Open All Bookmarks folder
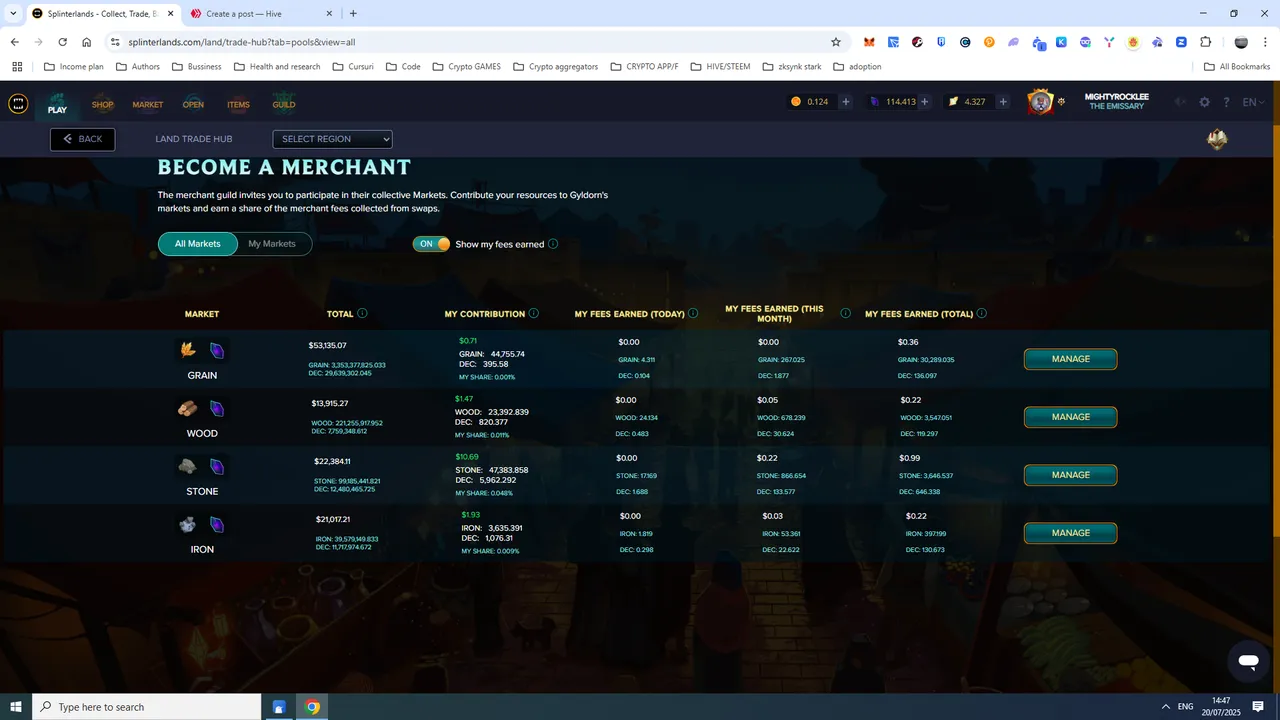Image resolution: width=1280 pixels, height=720 pixels. click(1237, 67)
